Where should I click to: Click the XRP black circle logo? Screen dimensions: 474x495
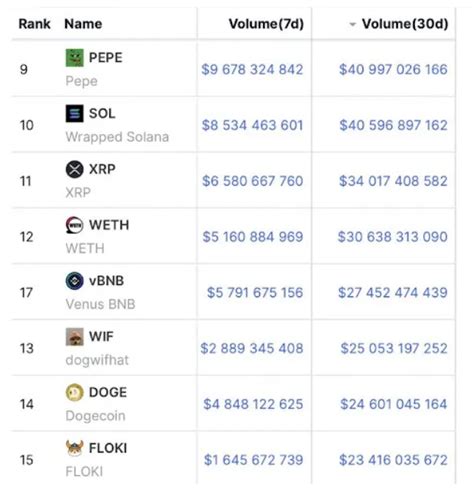pyautogui.click(x=74, y=169)
